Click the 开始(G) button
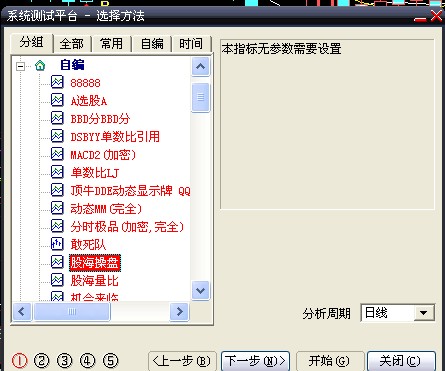 pyautogui.click(x=329, y=361)
